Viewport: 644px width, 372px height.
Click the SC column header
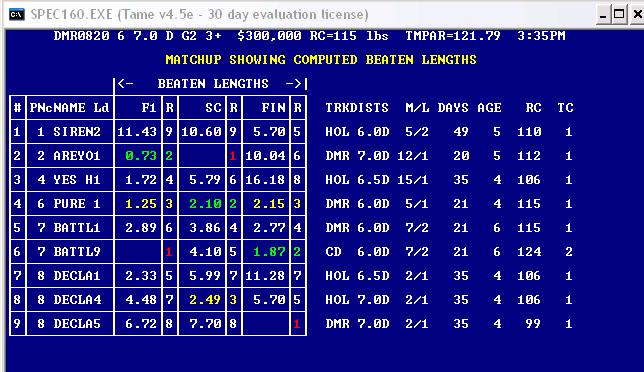213,108
